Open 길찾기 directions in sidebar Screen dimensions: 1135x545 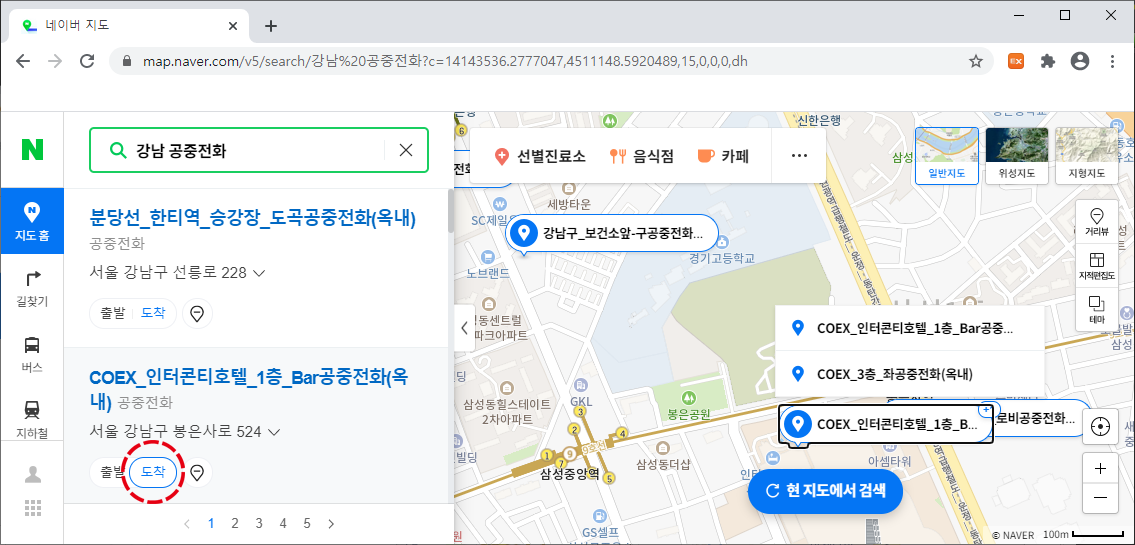pyautogui.click(x=32, y=287)
